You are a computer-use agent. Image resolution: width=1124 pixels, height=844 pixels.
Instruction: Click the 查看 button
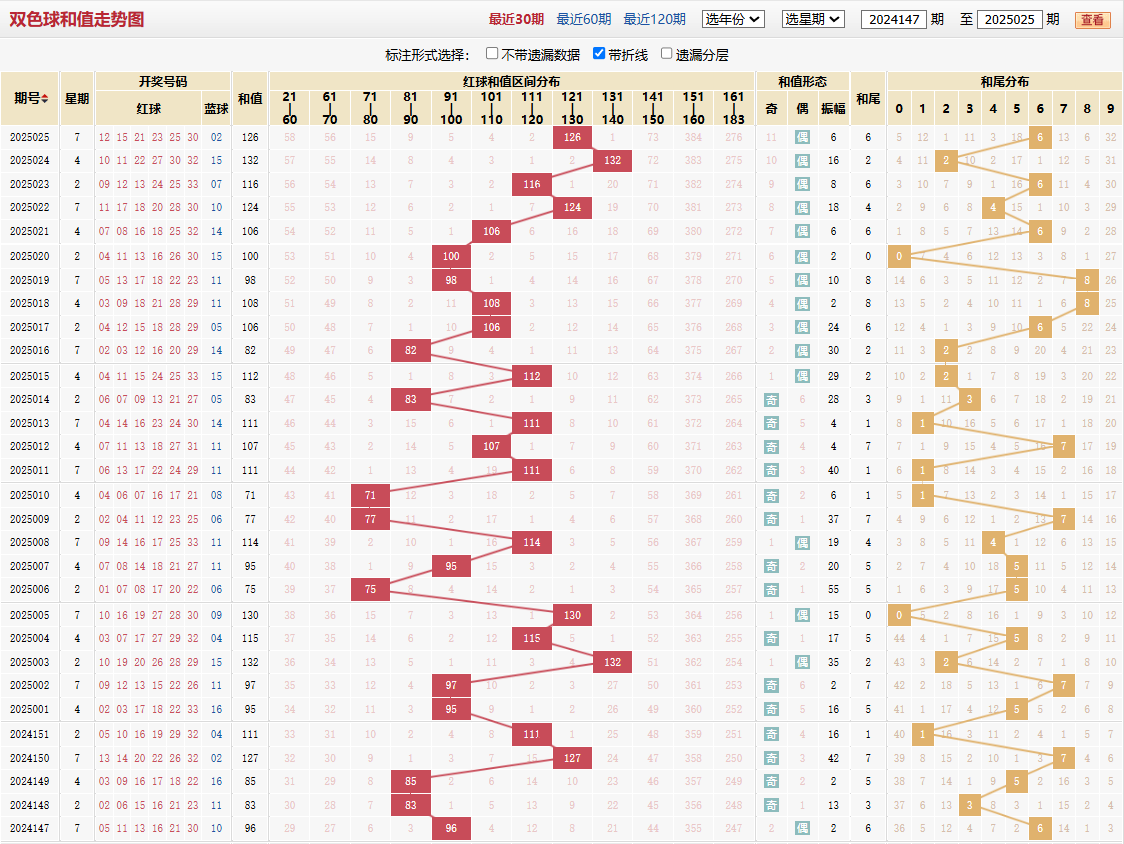(x=1092, y=20)
